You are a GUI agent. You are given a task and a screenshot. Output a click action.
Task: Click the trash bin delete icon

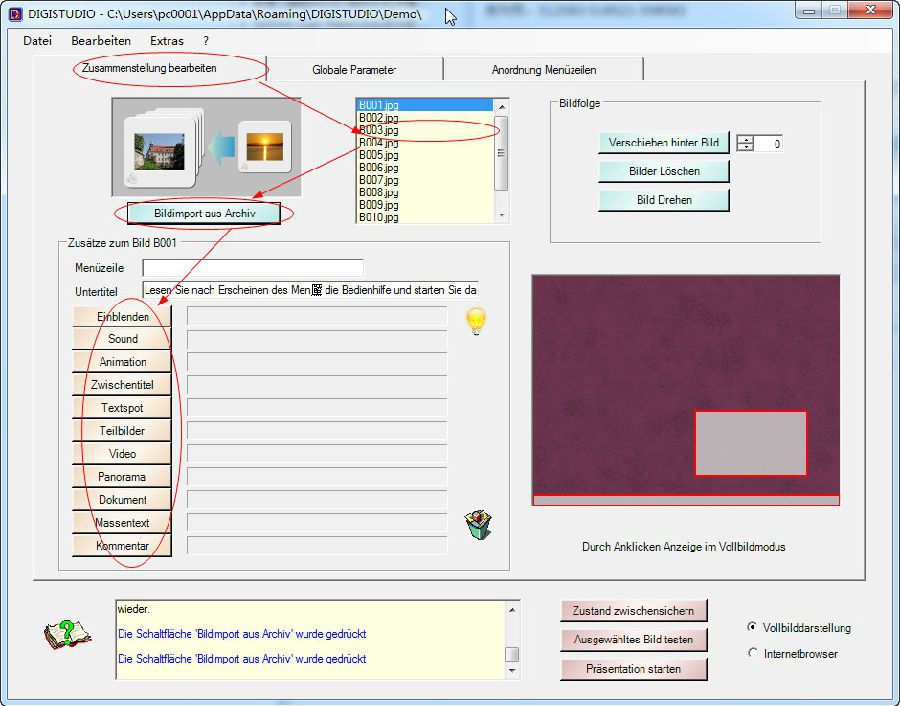tap(478, 525)
